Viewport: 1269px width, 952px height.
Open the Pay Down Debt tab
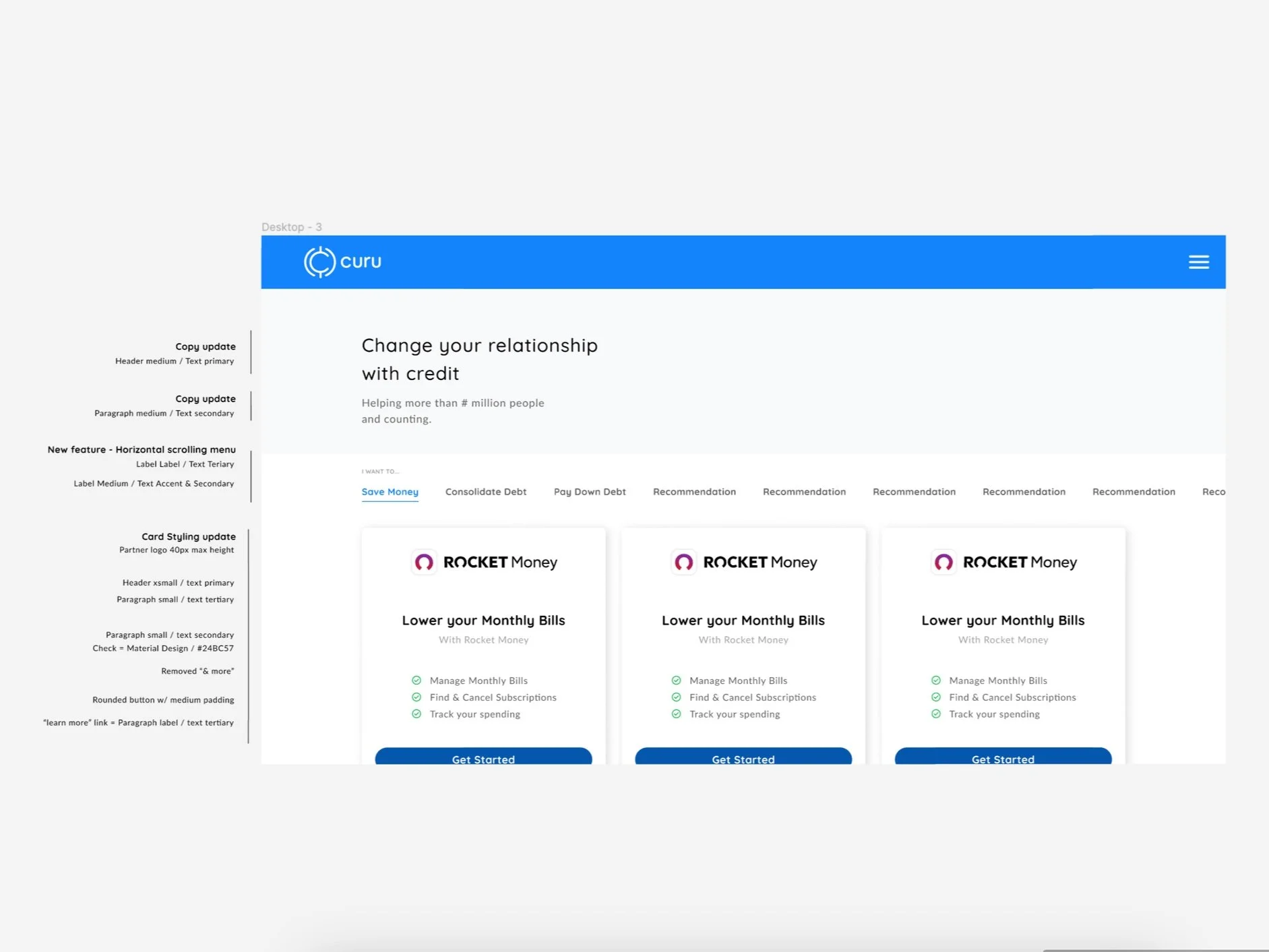coord(590,492)
